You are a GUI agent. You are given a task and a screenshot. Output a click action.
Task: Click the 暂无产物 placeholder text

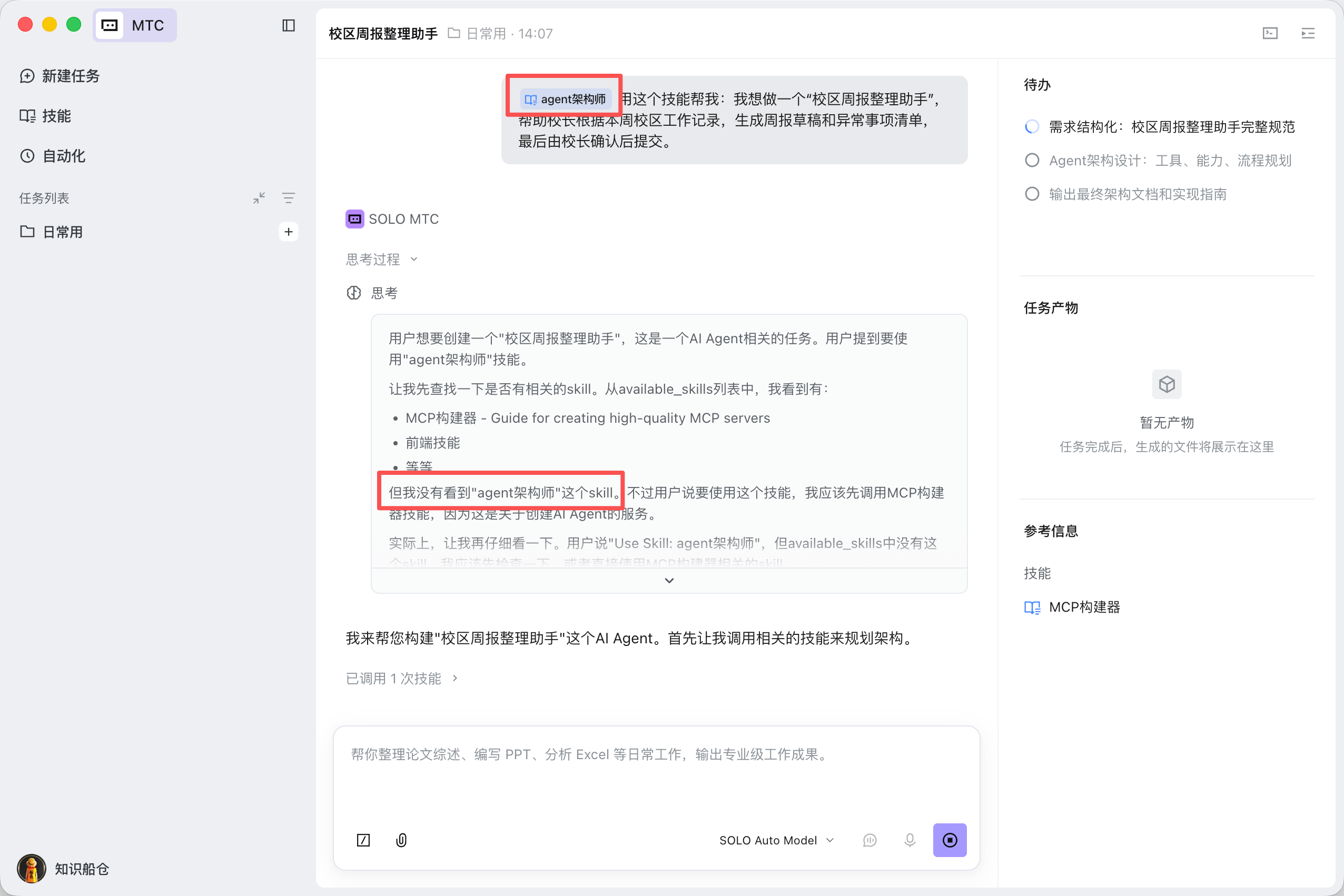(1167, 422)
